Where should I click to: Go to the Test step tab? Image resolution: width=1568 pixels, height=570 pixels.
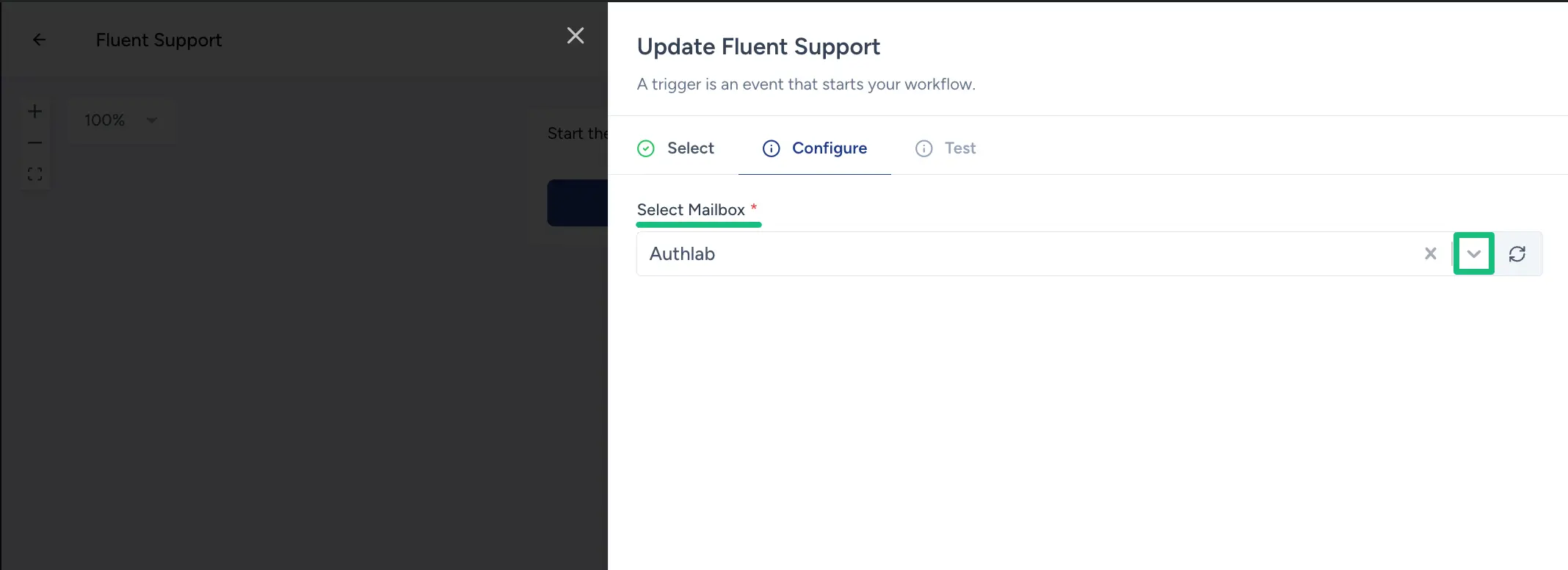(959, 148)
